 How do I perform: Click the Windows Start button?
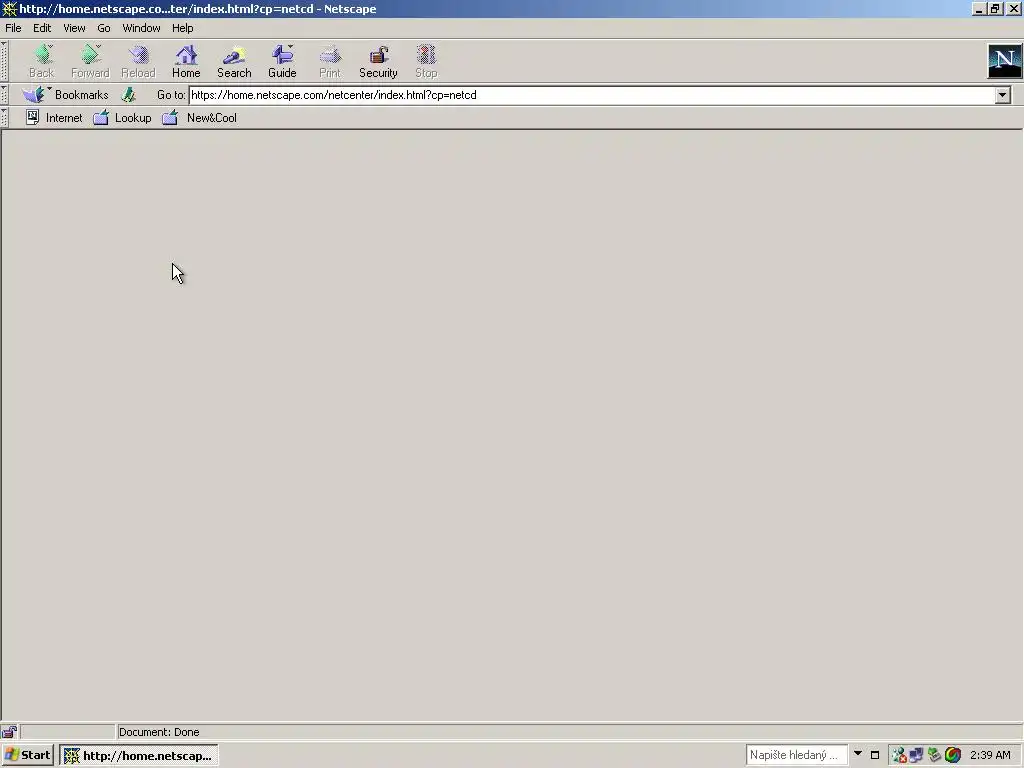click(x=27, y=755)
